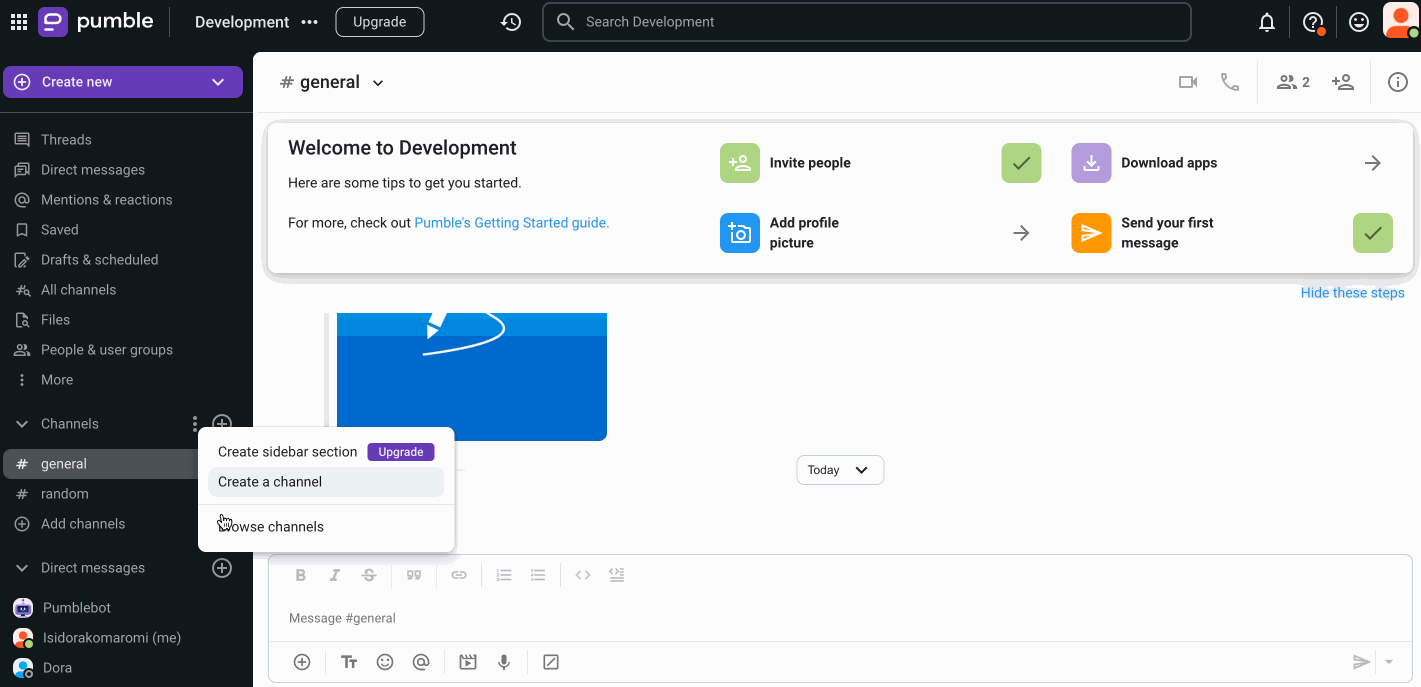Open emoji picker in composer
Viewport: 1421px width, 687px height.
[x=385, y=662]
